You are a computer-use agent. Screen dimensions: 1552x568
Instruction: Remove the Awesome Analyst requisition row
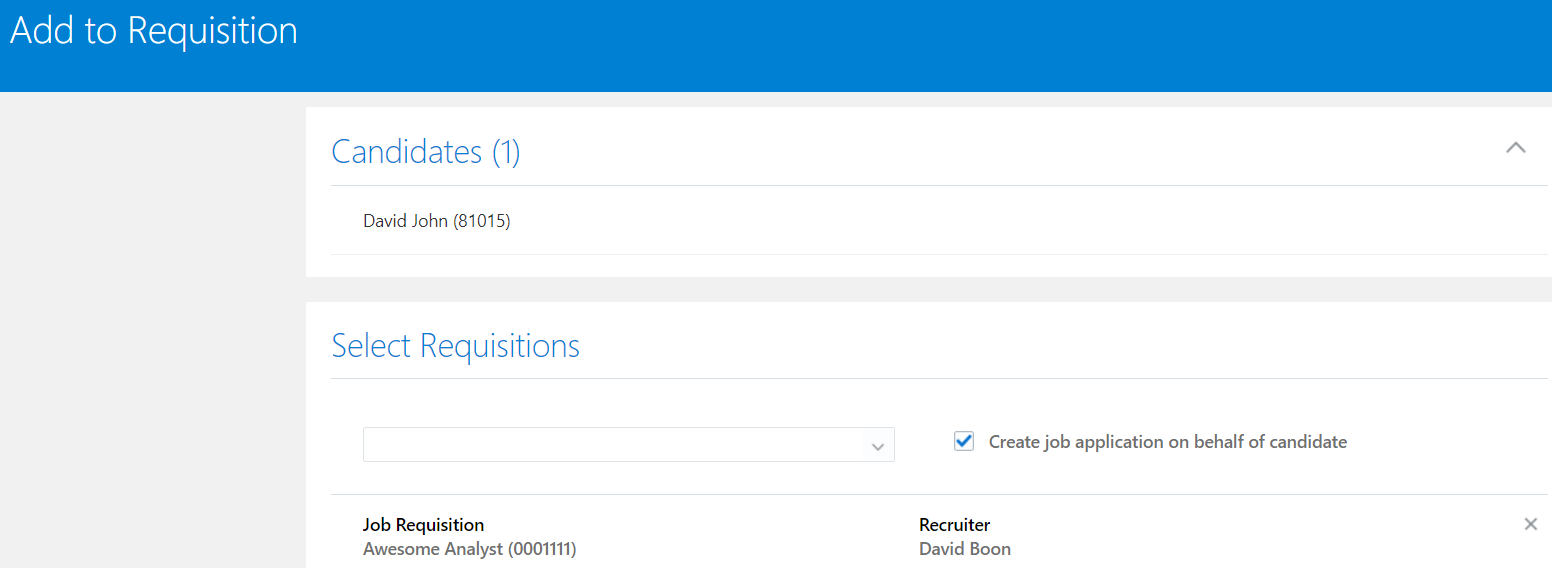1530,524
